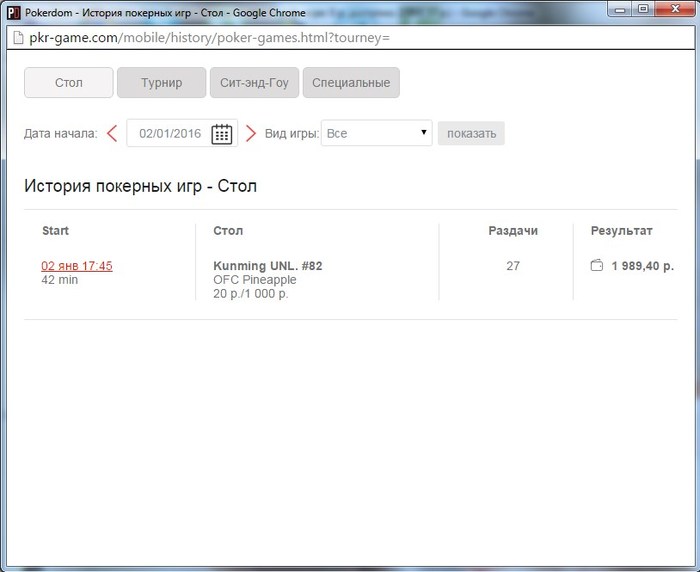This screenshot has height=572, width=700.
Task: Click the Дата начала label
Action: [x=61, y=134]
